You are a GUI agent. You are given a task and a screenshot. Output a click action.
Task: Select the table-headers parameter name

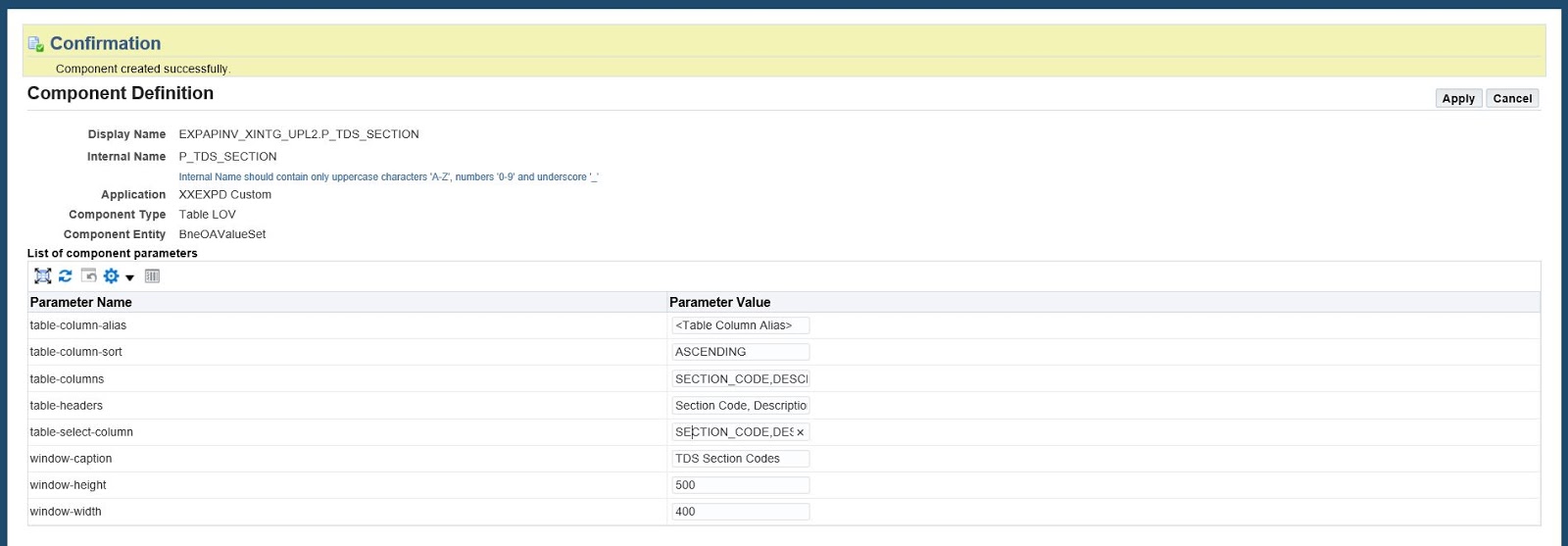pos(67,406)
